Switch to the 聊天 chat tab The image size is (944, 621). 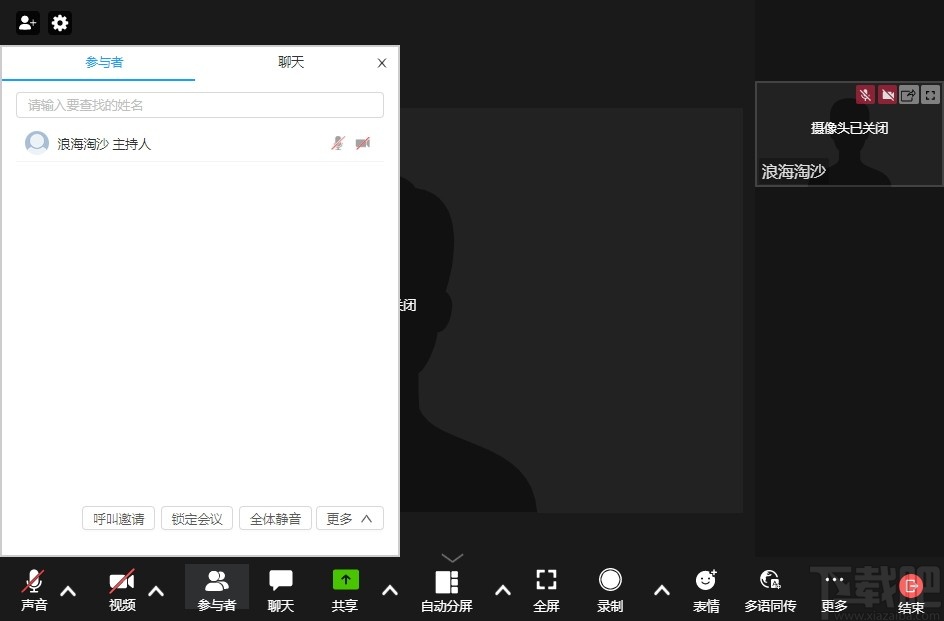291,61
